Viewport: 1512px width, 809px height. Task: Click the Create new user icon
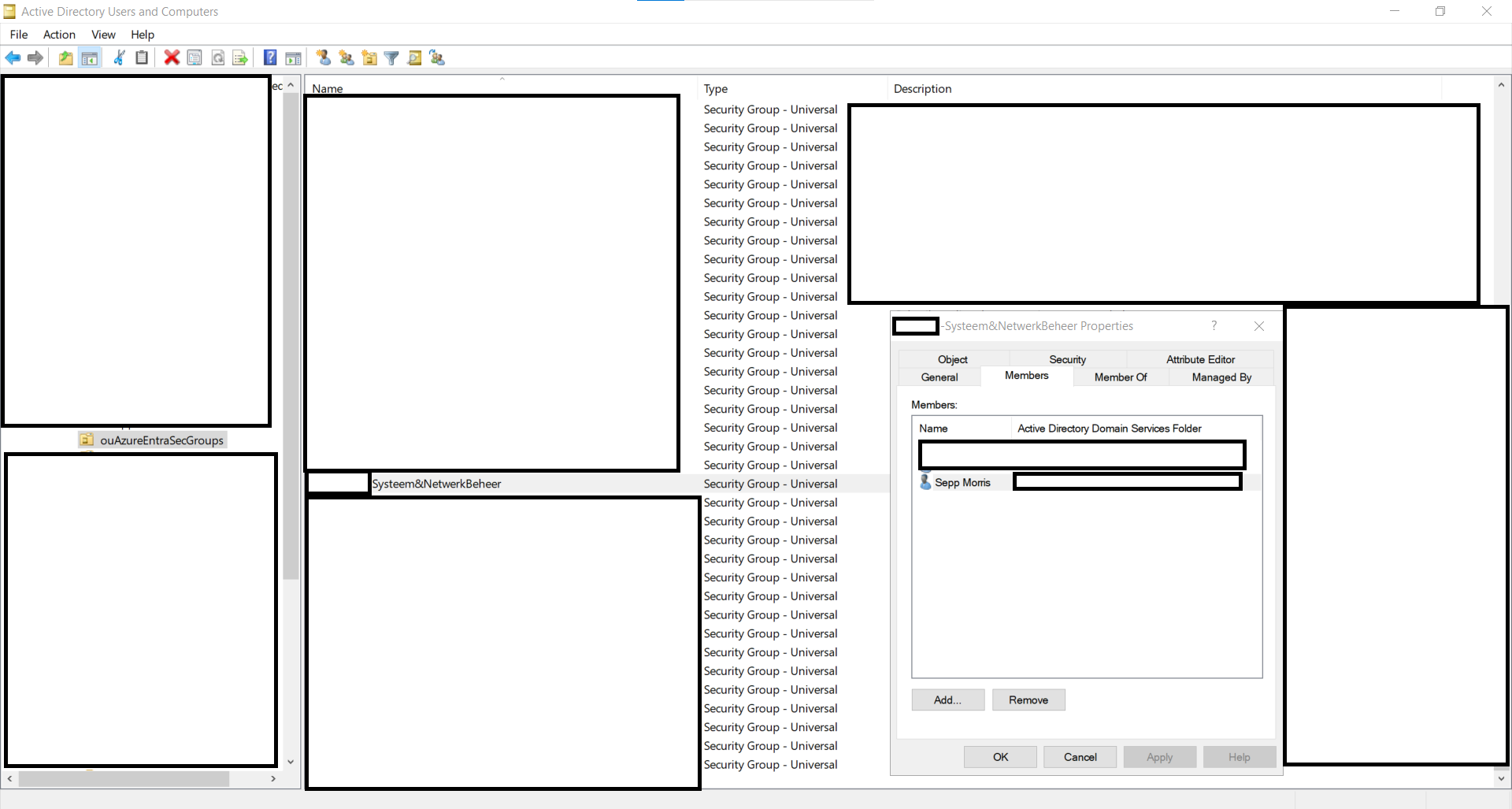coord(323,58)
